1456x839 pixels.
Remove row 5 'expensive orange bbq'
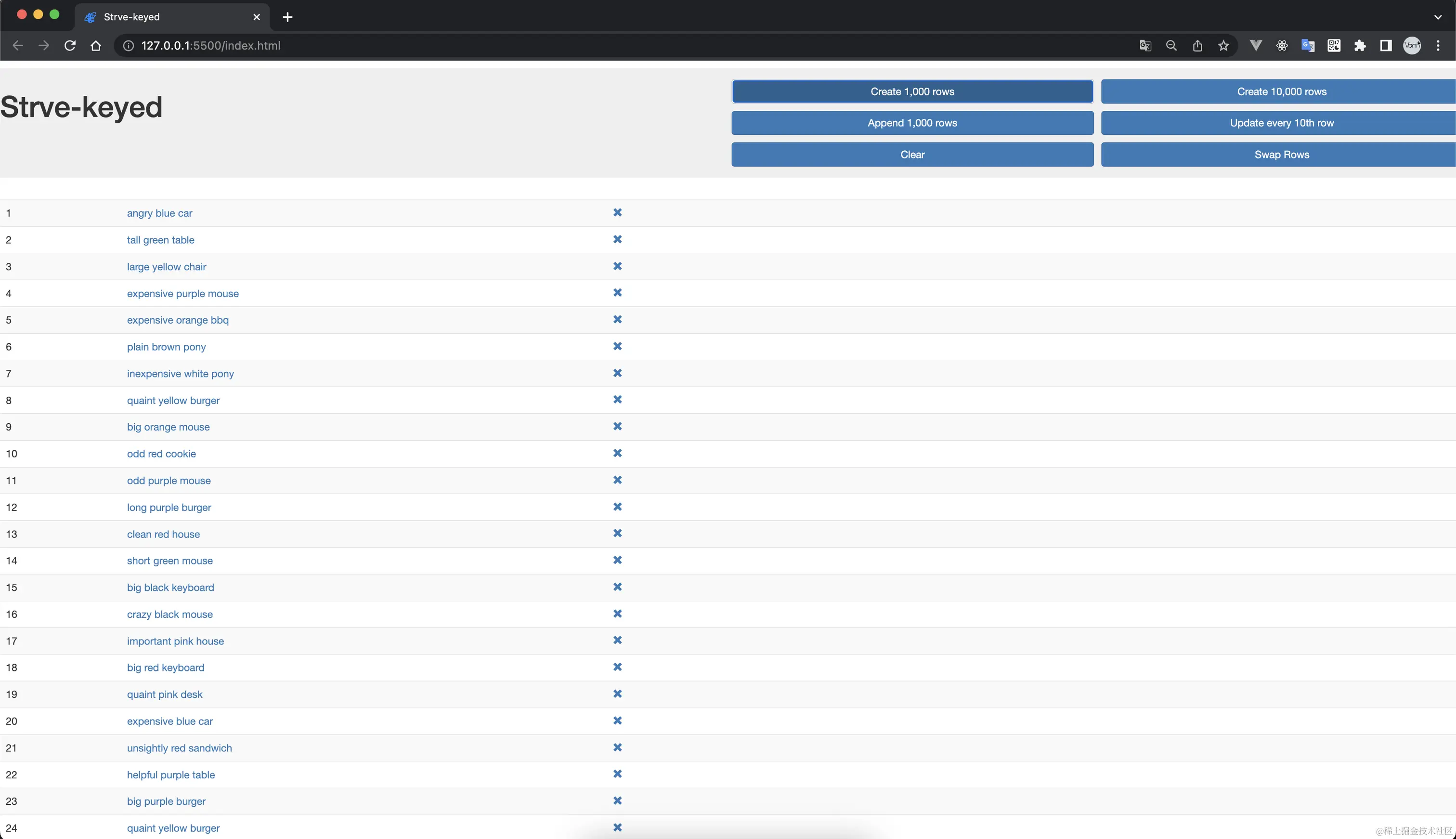[x=617, y=319]
